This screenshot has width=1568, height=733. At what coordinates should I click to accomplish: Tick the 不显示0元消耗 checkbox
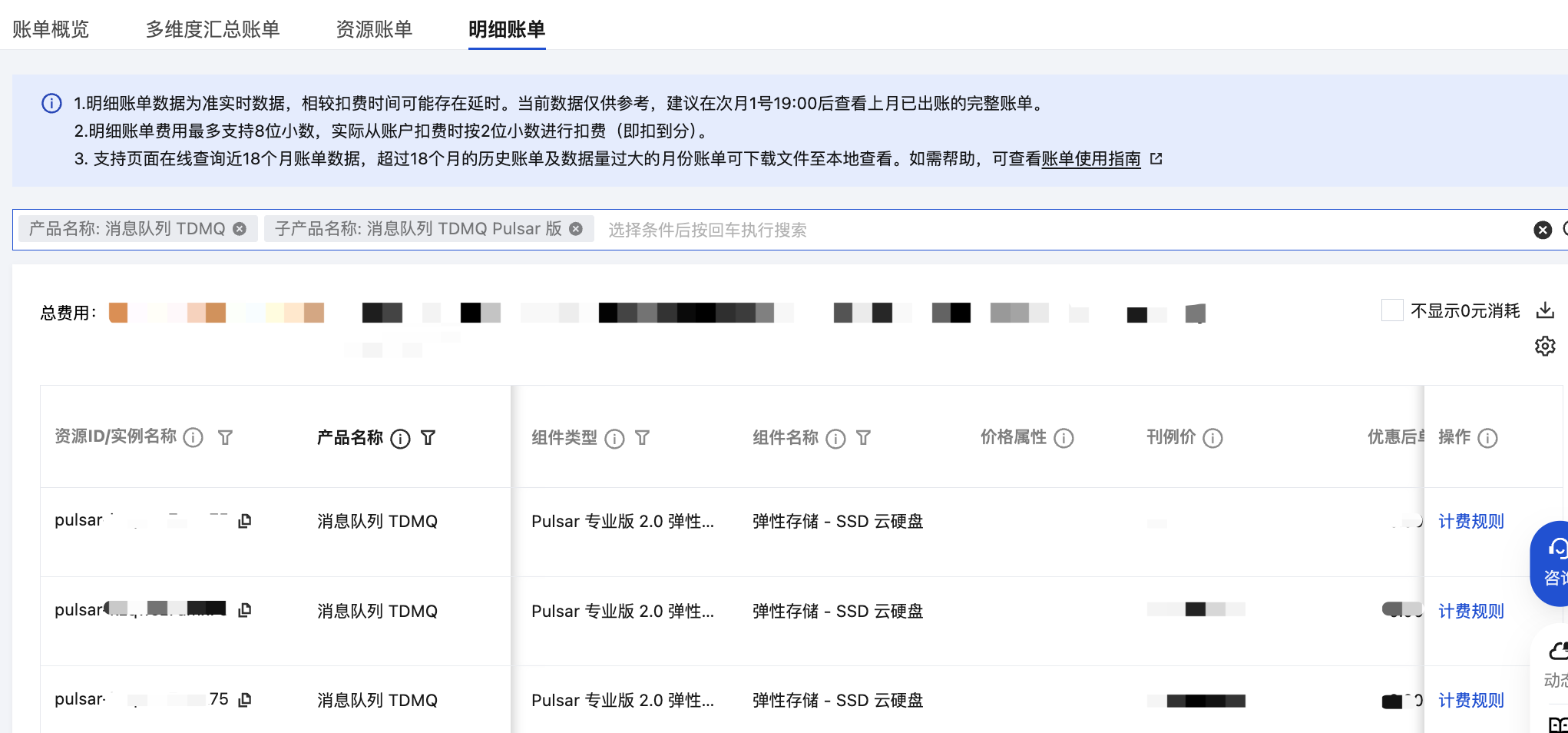(1392, 310)
